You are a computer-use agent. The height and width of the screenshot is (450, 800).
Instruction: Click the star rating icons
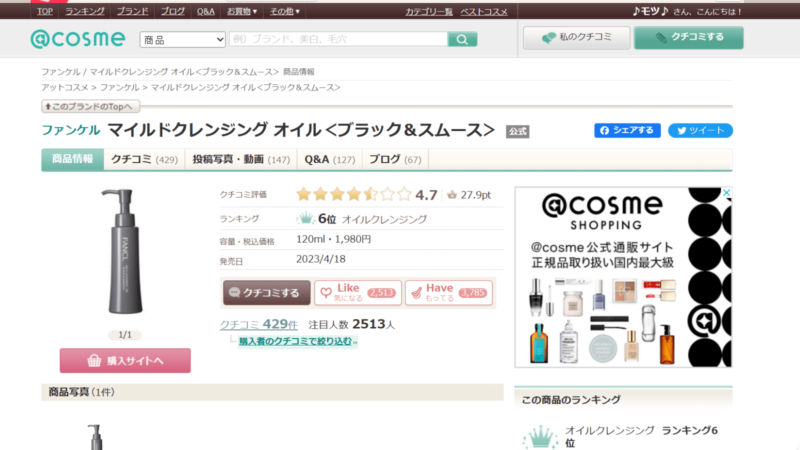[354, 194]
